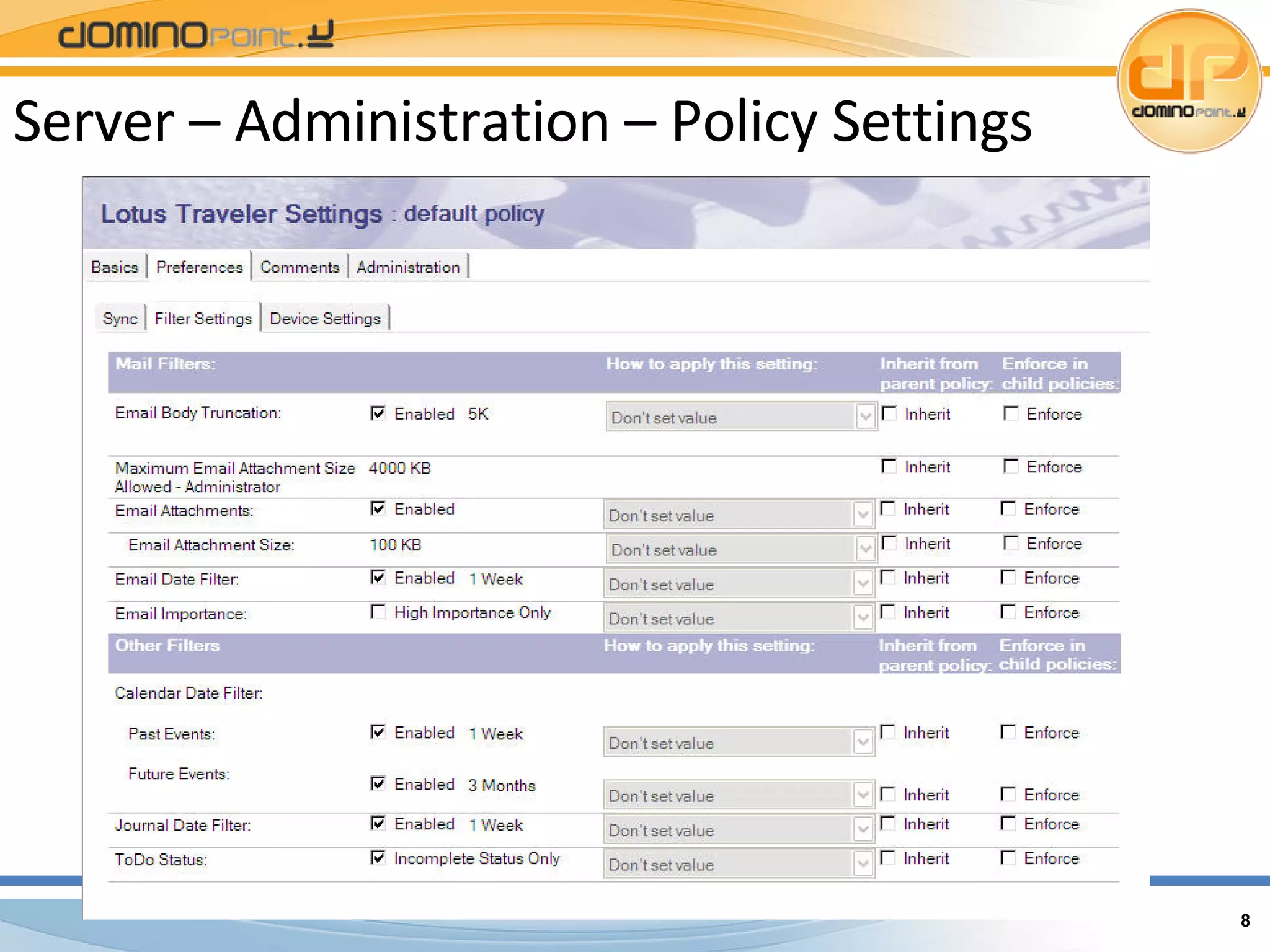Check Enforce for Journal Date Filter

pos(1008,823)
